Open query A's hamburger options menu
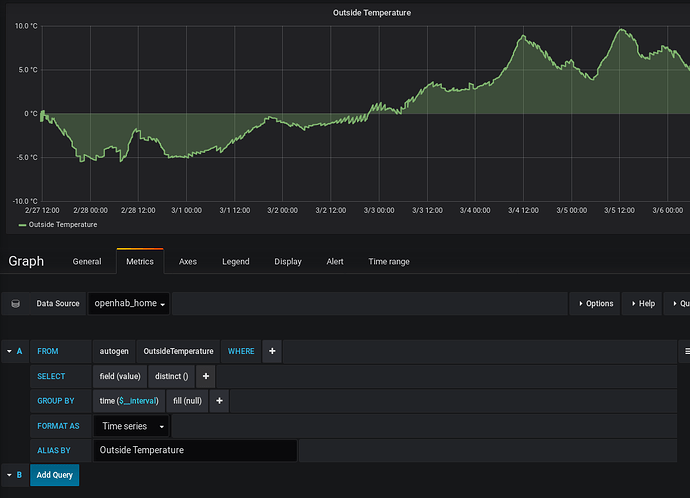The width and height of the screenshot is (690, 498). pos(686,351)
